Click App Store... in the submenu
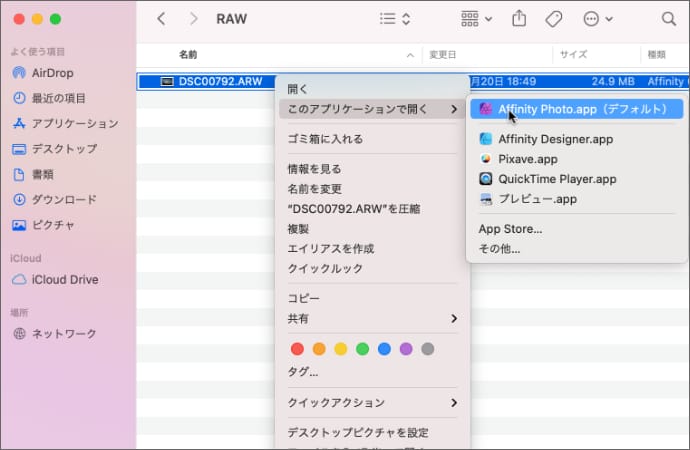 click(x=510, y=229)
